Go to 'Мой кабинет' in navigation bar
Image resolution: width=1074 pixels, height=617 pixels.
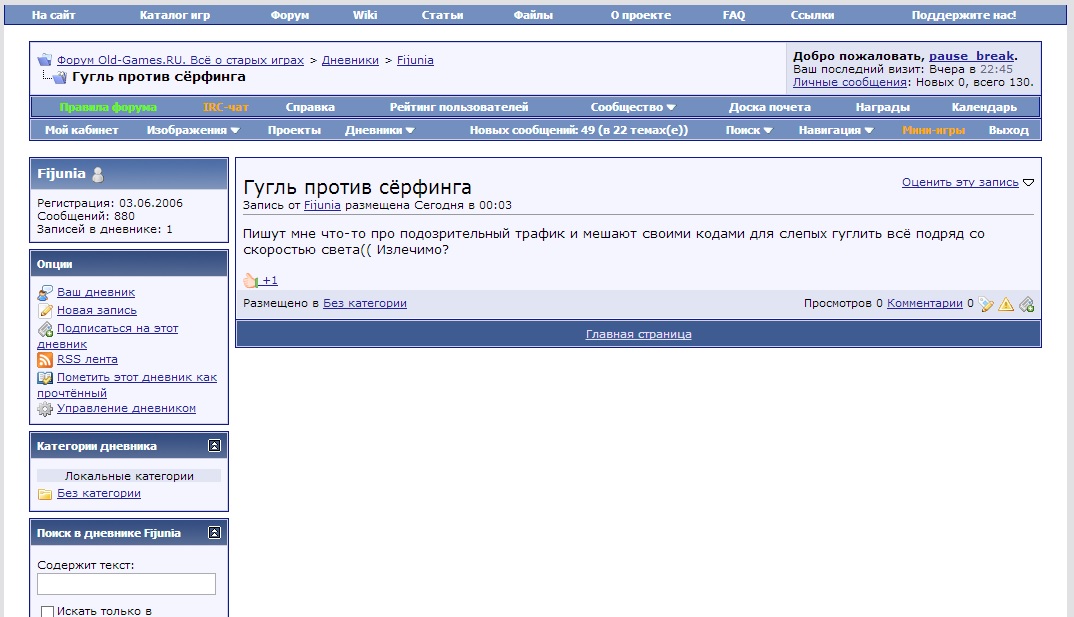(81, 130)
